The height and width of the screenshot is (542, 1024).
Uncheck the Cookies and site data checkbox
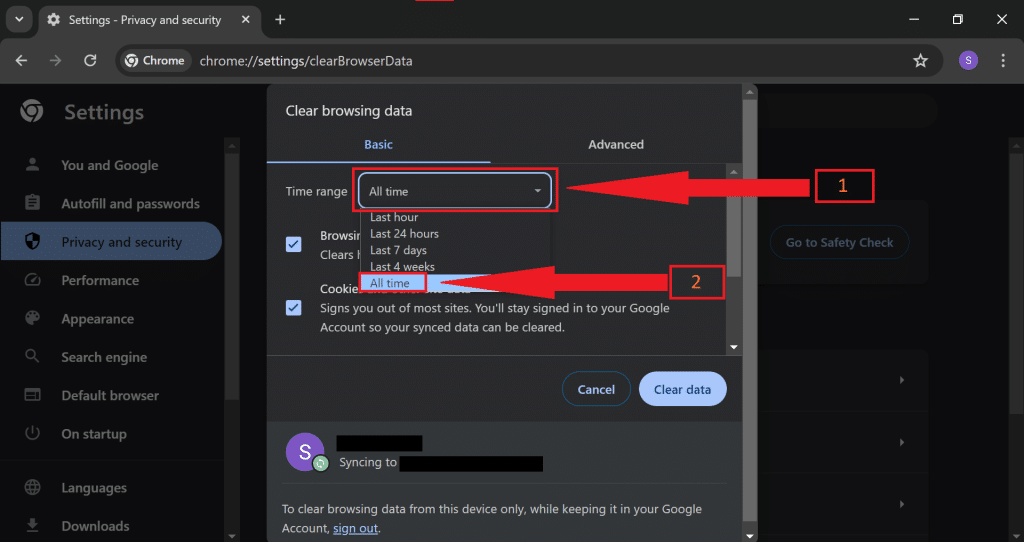(x=294, y=307)
